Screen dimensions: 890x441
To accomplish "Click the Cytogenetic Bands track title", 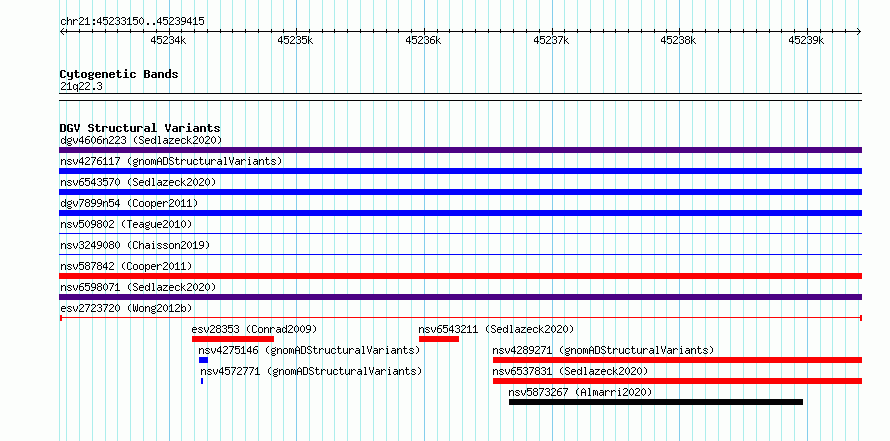I will [x=119, y=74].
